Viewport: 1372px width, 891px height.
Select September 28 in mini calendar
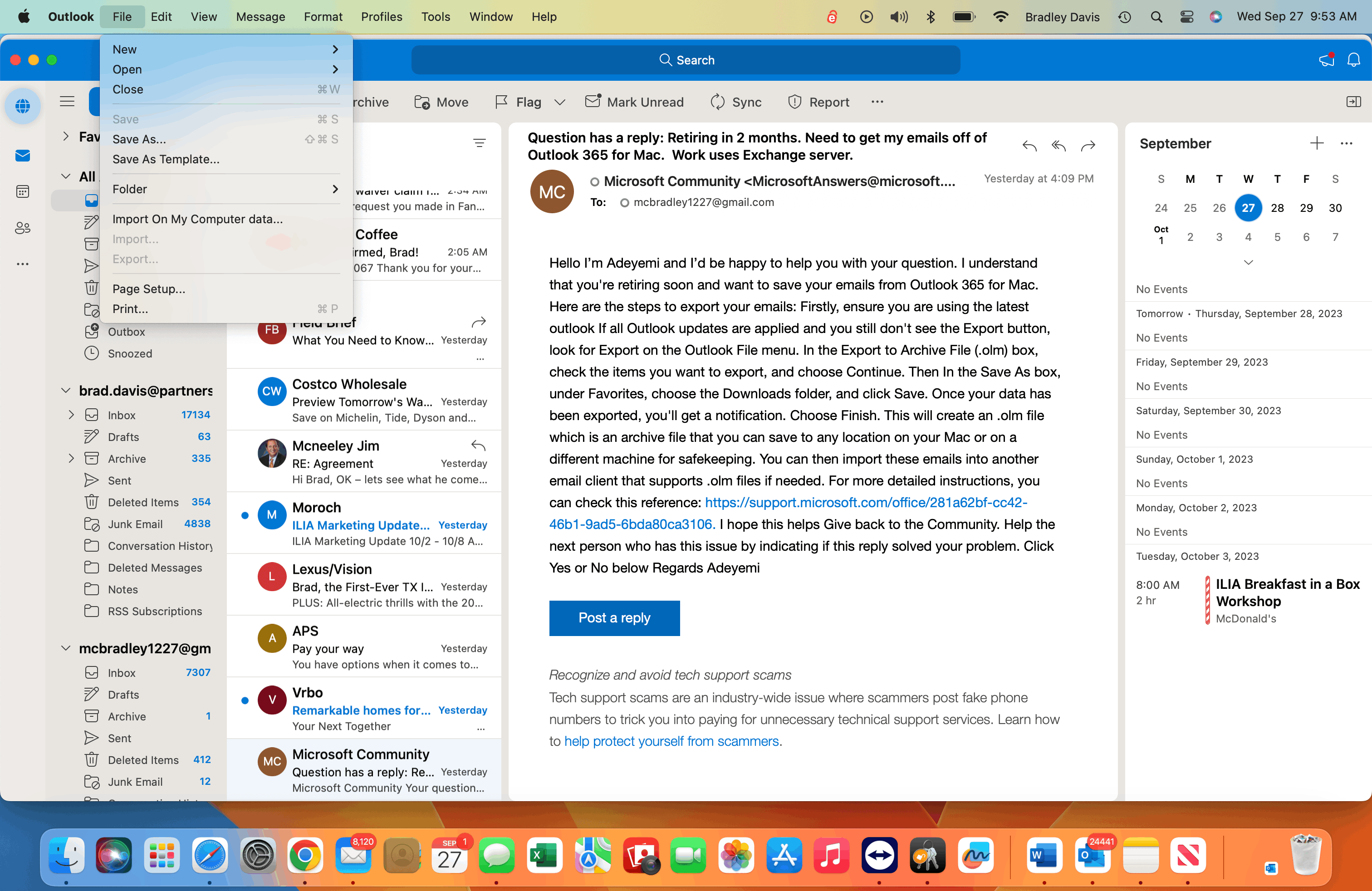[x=1277, y=207]
